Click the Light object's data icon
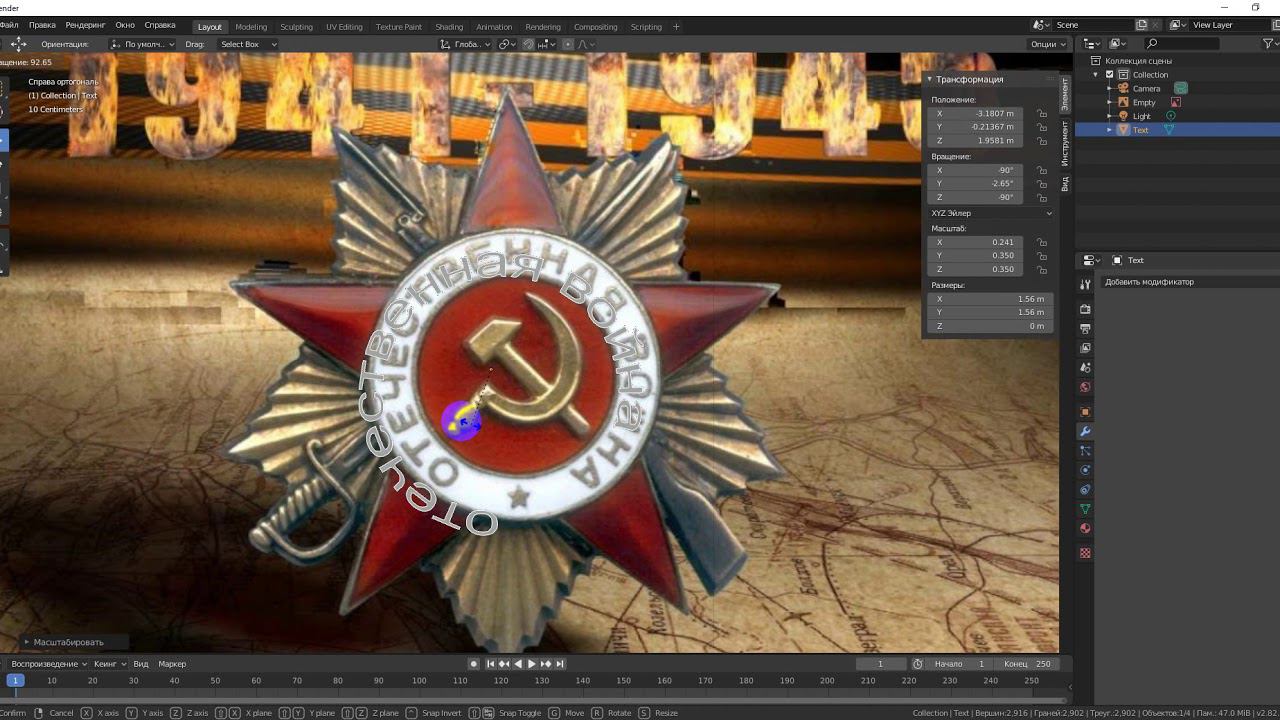The width and height of the screenshot is (1280, 720). tap(1170, 116)
